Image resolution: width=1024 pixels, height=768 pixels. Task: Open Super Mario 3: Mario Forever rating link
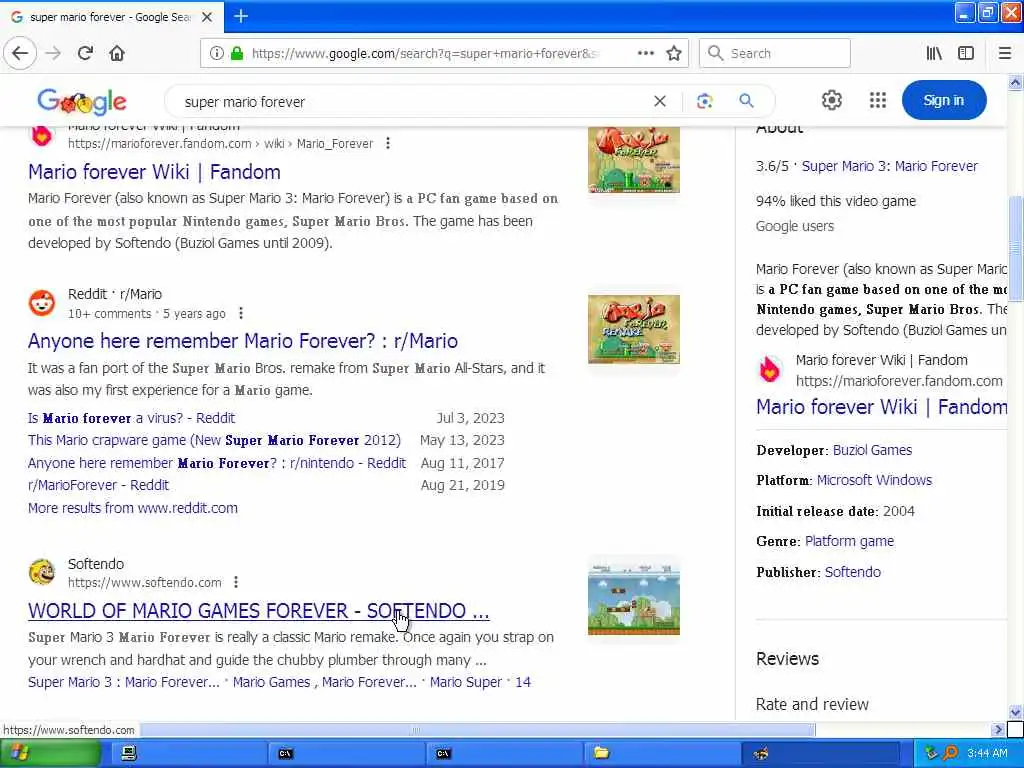(889, 166)
